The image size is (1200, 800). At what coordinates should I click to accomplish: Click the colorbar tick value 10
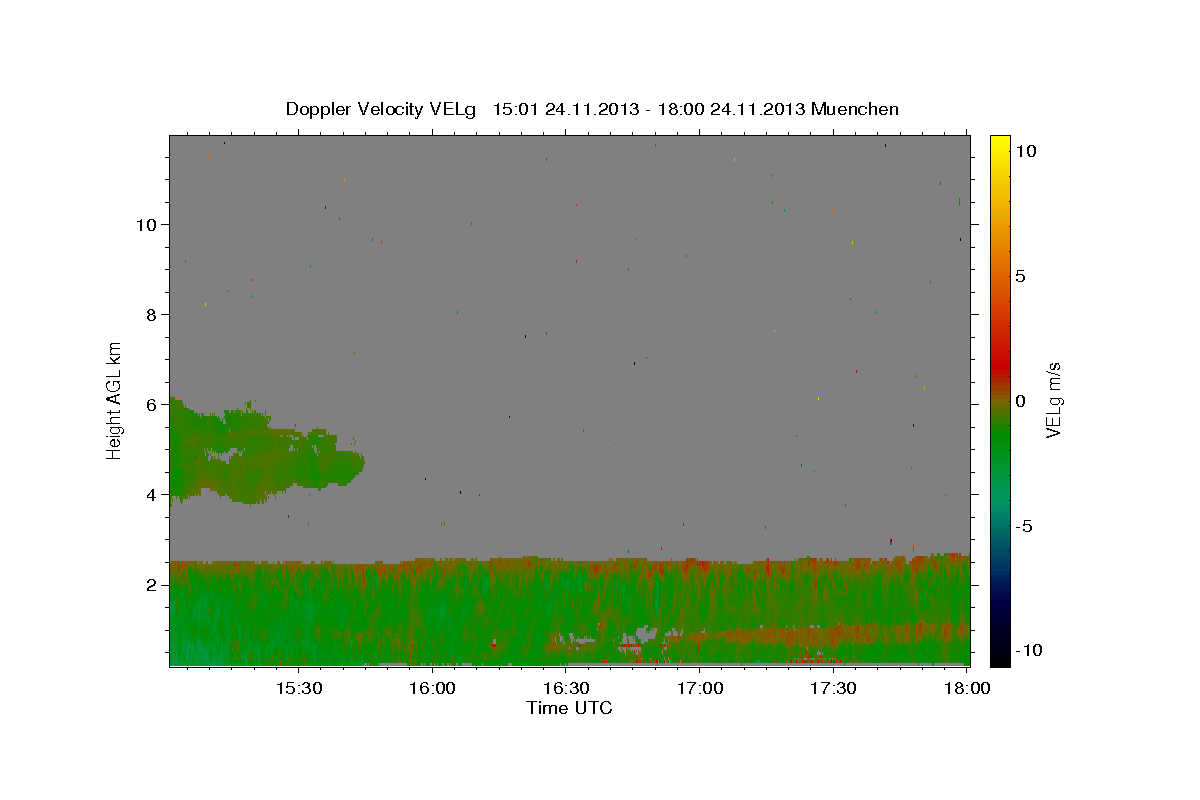tap(1026, 150)
